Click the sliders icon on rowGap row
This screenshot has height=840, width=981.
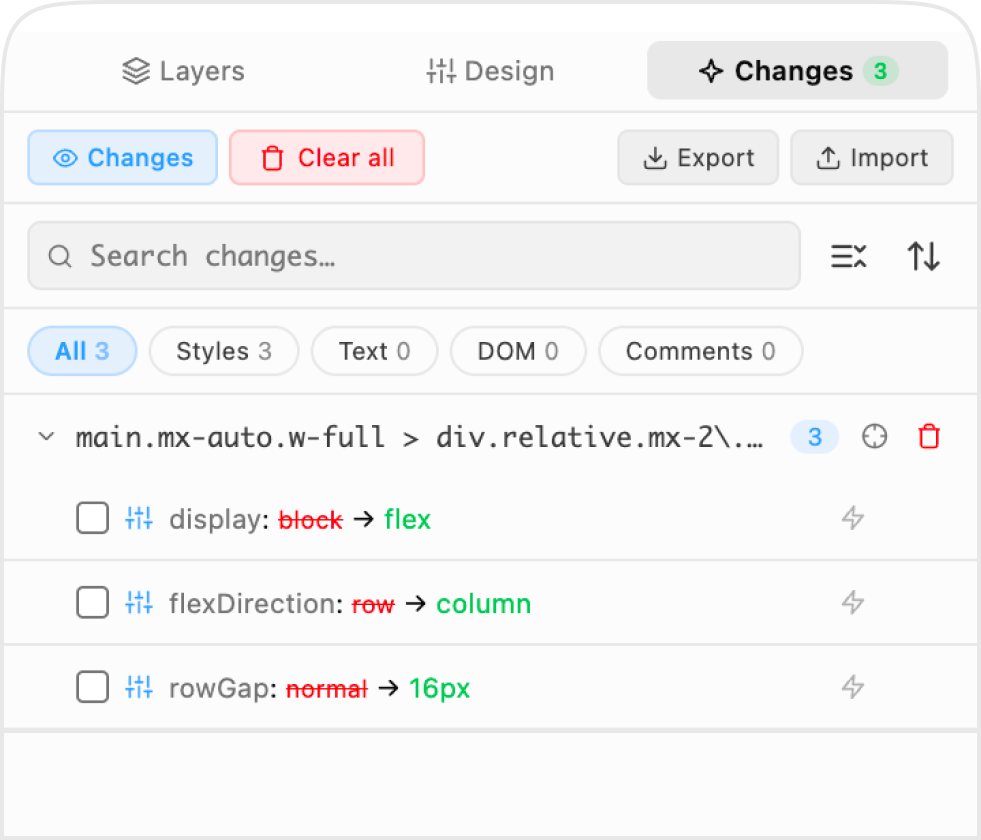(x=139, y=687)
